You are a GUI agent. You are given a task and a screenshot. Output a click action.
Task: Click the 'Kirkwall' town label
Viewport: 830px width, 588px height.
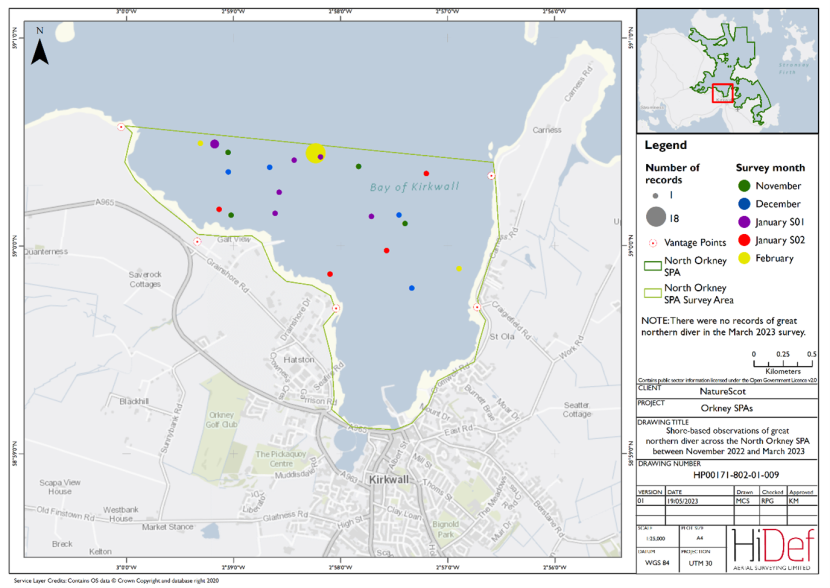point(389,480)
